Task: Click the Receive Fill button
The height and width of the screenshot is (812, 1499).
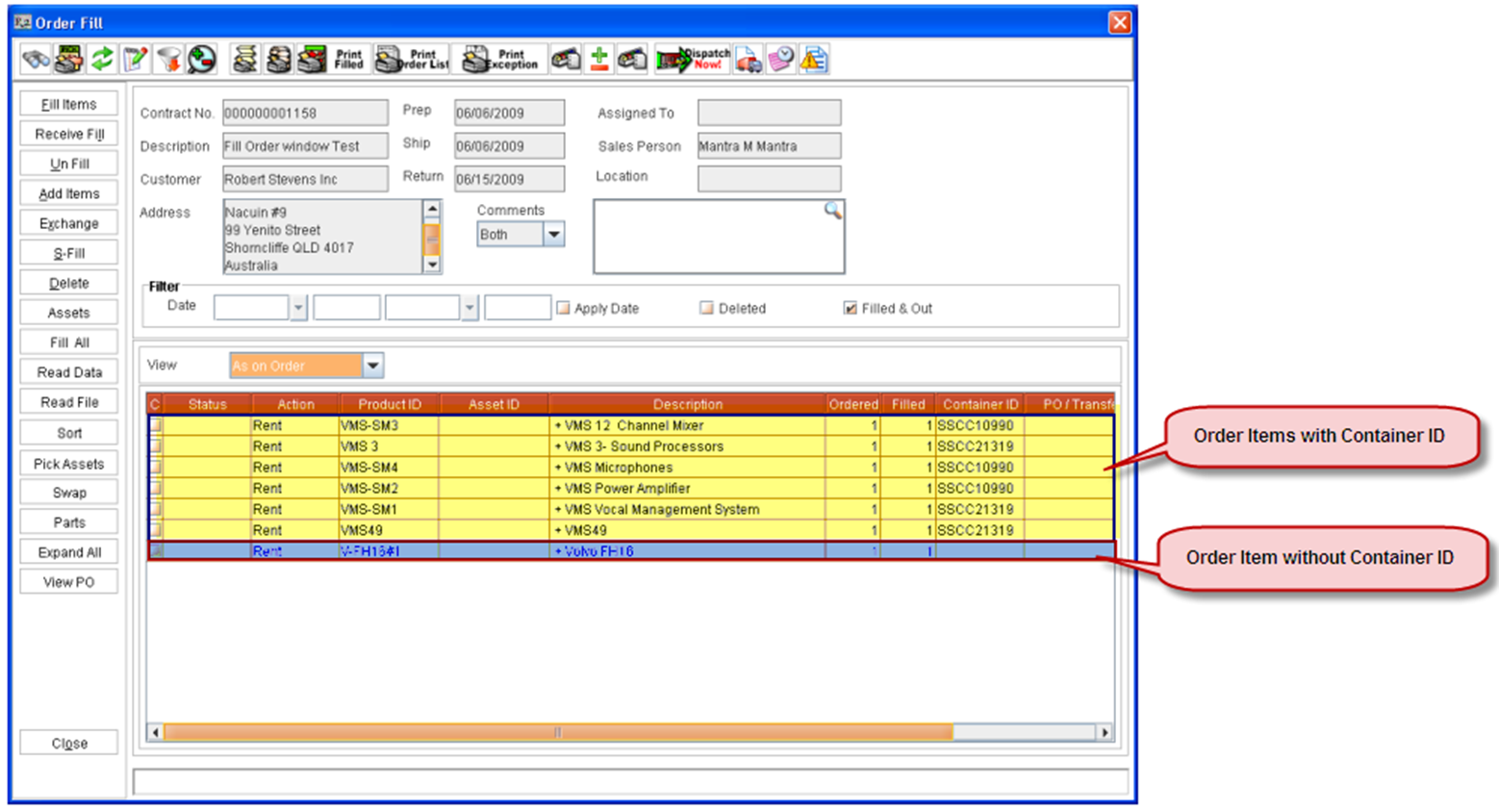Action: click(x=69, y=134)
